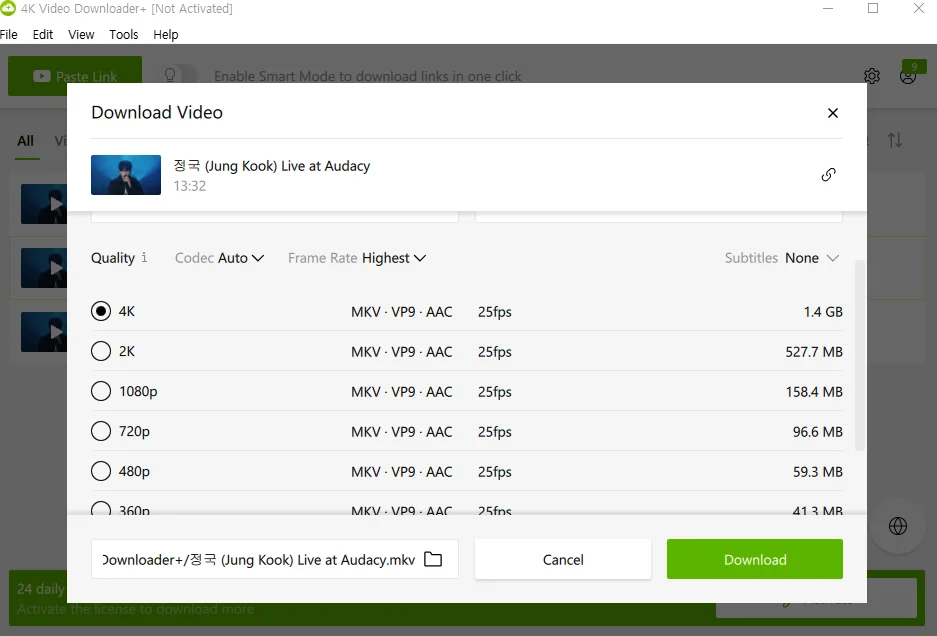Screen dimensions: 937x636
Task: Pick the 480p quality radio button
Action: click(x=101, y=471)
